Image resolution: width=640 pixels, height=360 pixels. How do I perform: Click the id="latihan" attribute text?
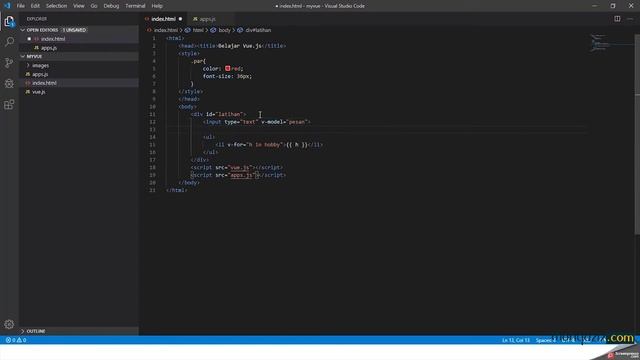coord(224,114)
